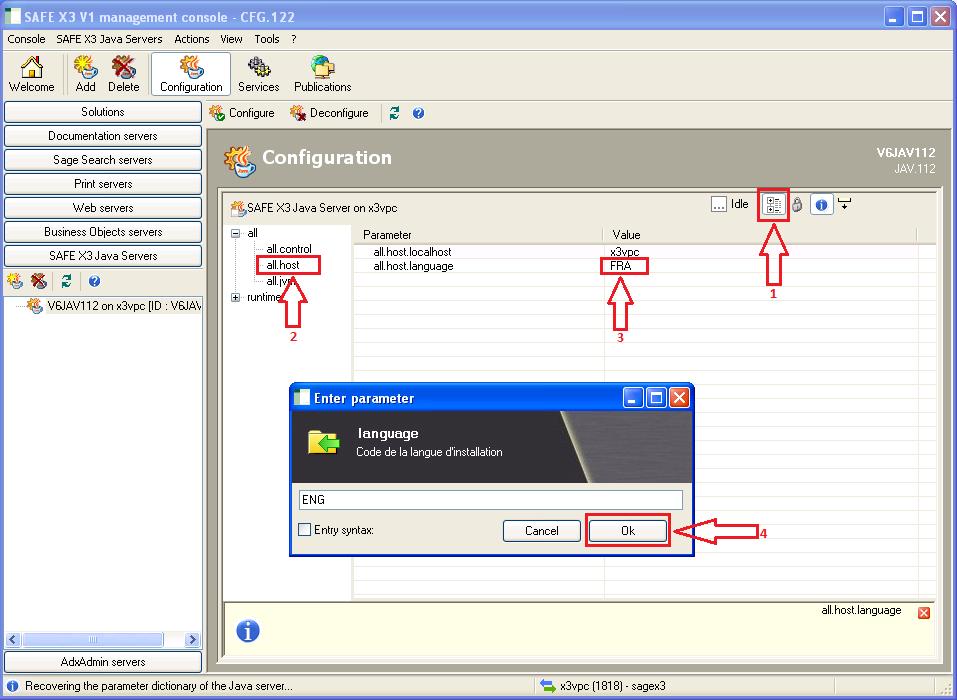
Task: Click the Java server icon beside title
Action: point(239,161)
